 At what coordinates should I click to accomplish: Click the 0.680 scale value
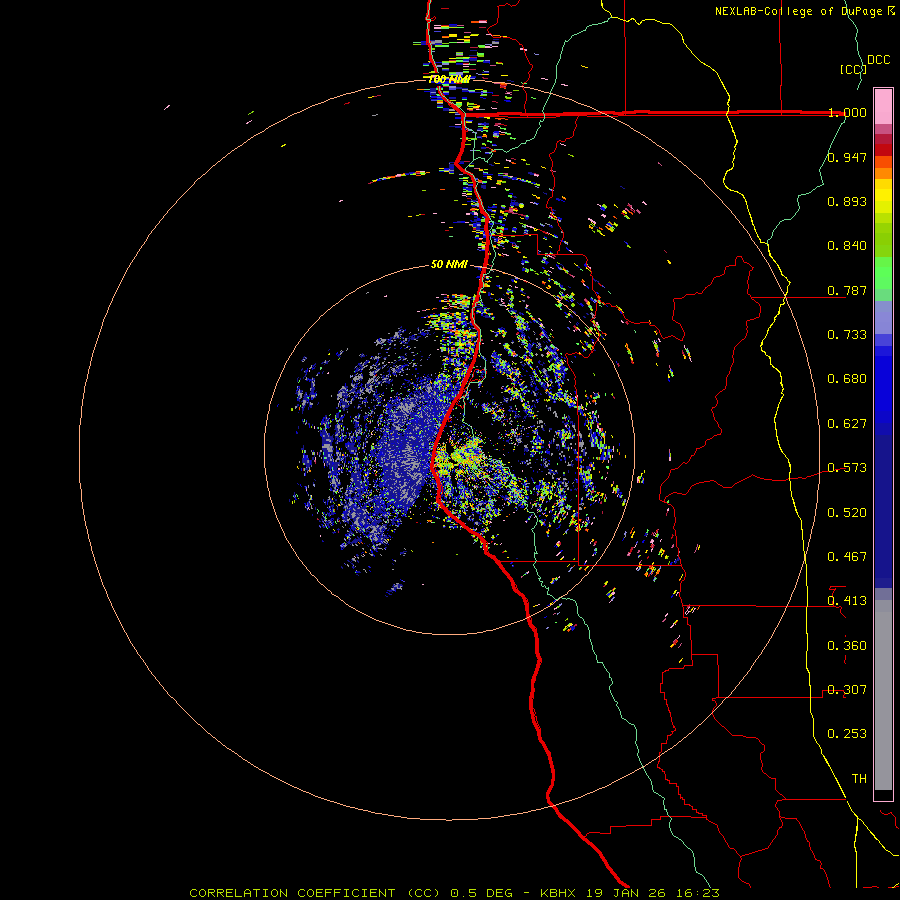click(x=847, y=379)
